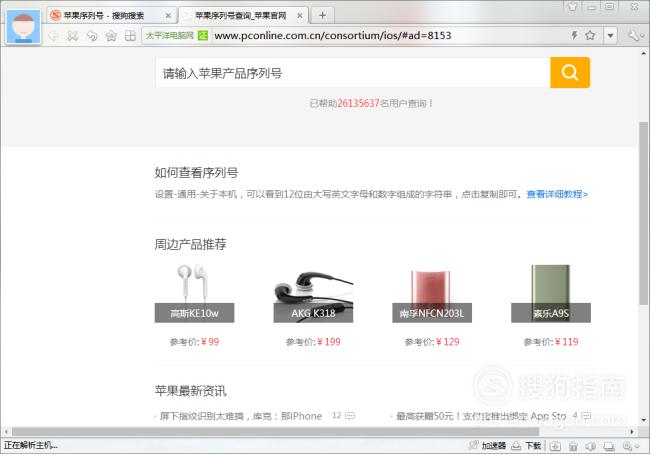Click the screen icon in status bar
650x454 pixels.
pos(609,446)
